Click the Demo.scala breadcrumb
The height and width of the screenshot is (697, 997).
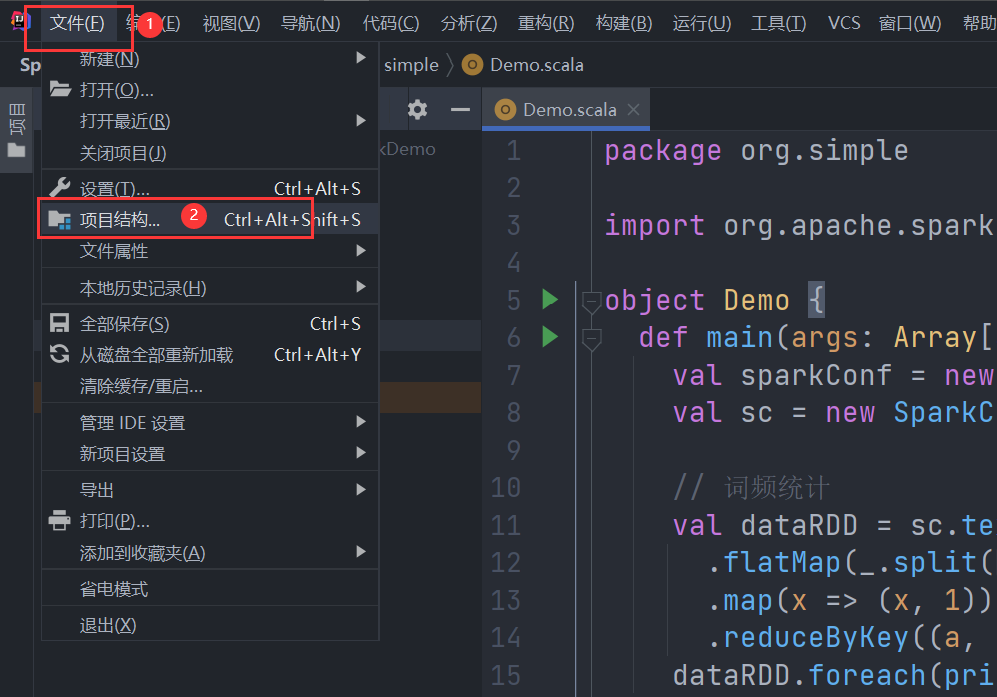(x=537, y=65)
